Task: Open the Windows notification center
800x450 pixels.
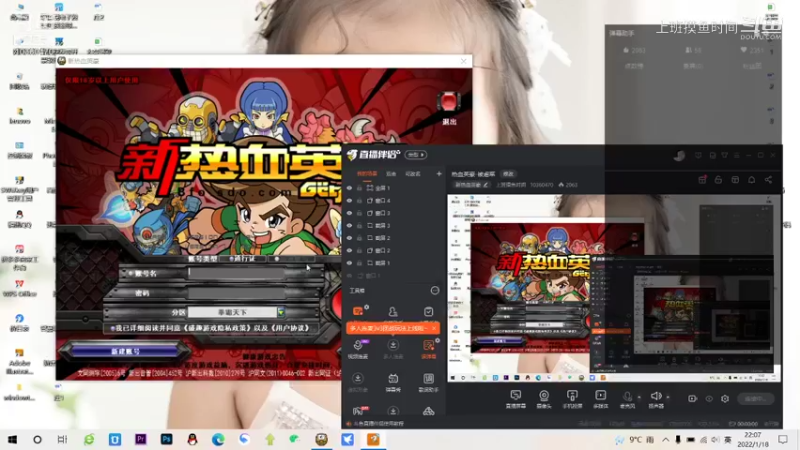Action: (x=783, y=439)
